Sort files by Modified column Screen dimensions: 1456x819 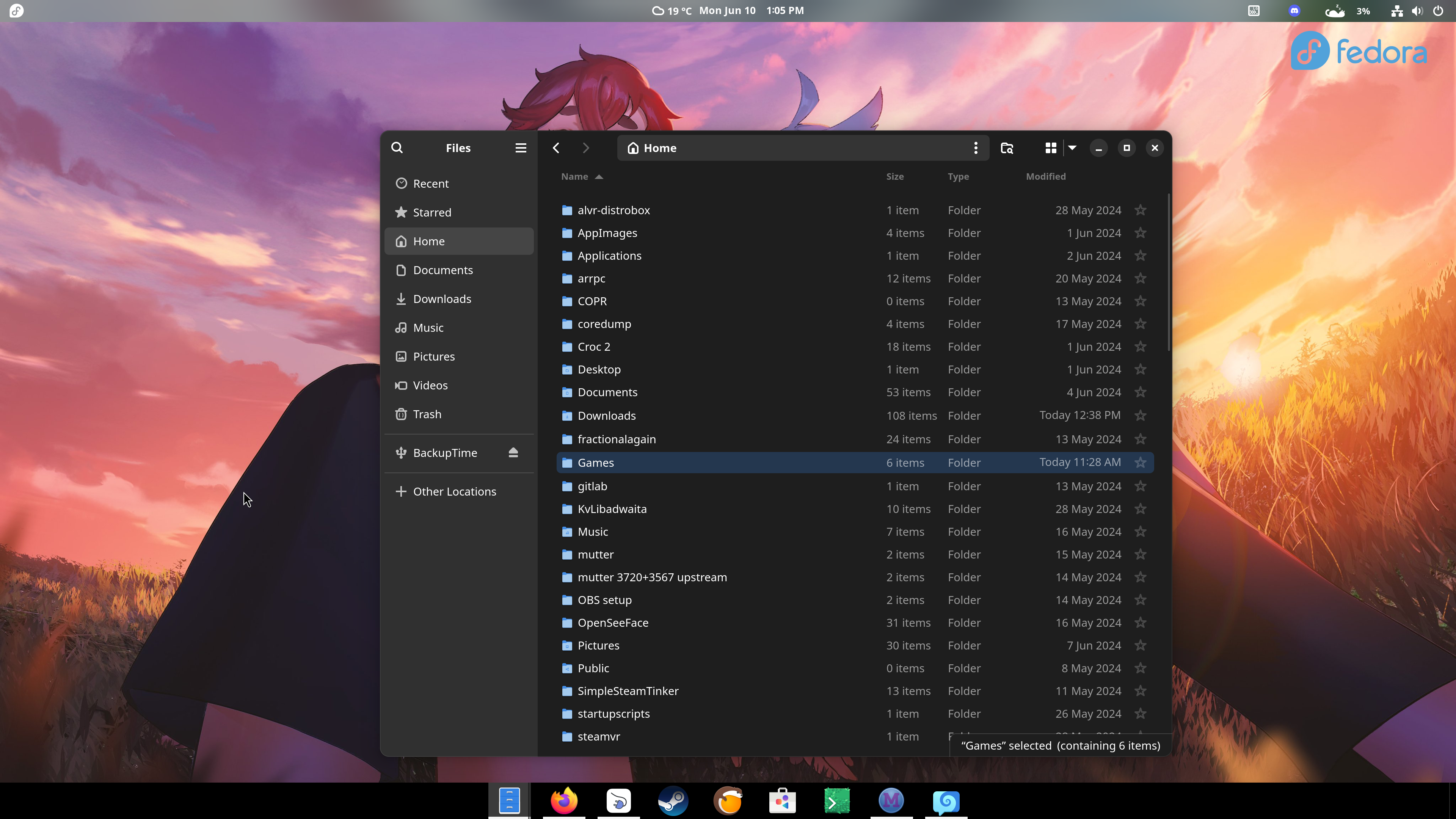coord(1046,177)
